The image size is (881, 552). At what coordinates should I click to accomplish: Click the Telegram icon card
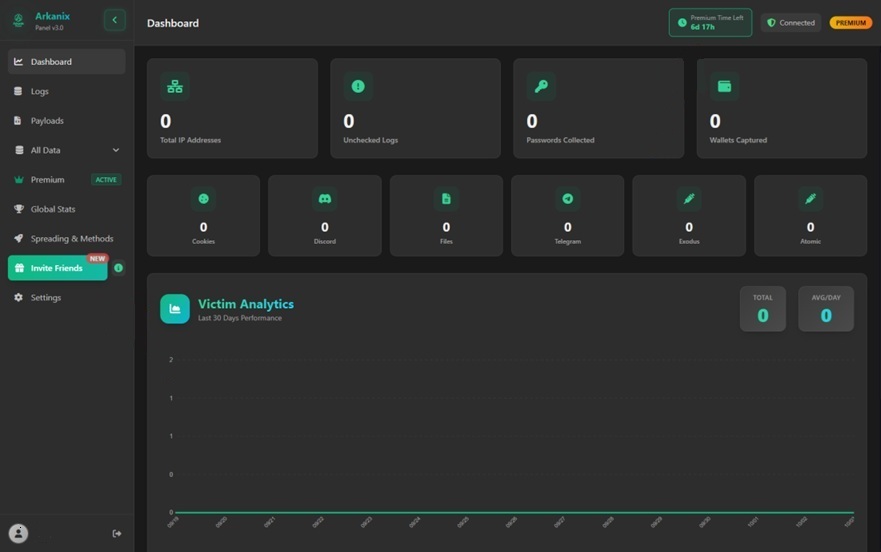(567, 216)
